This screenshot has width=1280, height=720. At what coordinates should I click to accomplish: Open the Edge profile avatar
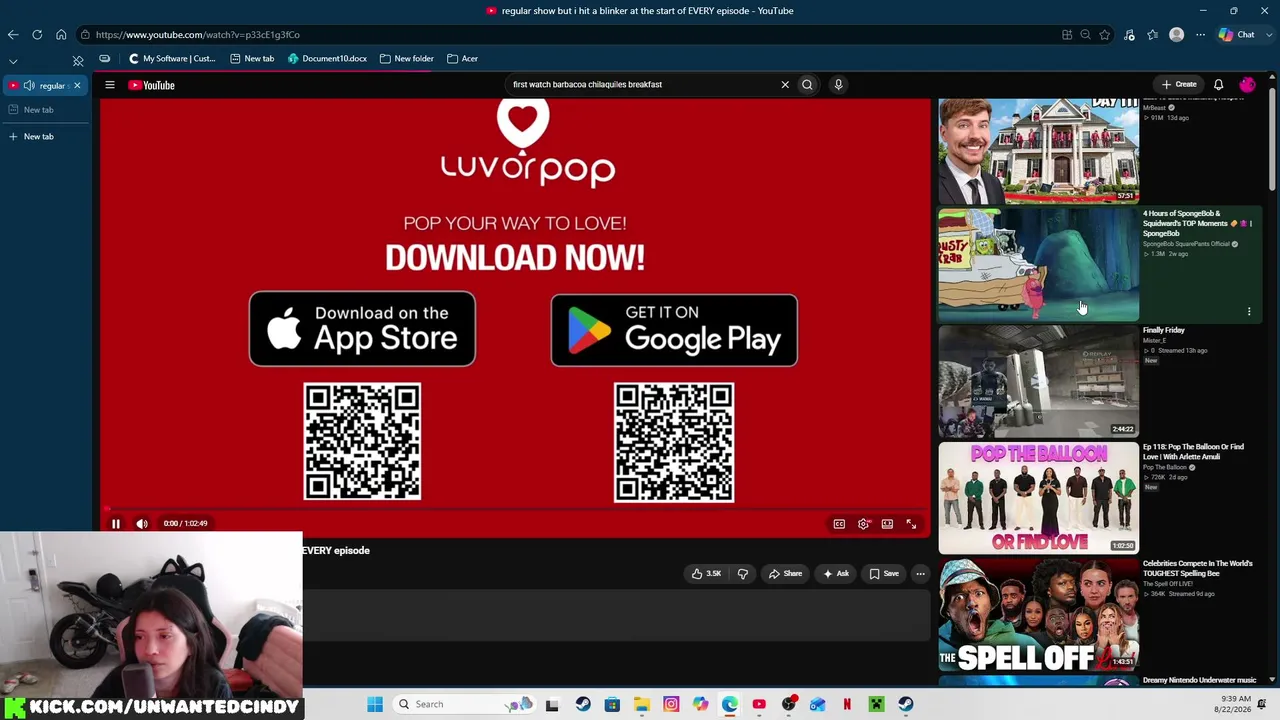(1177, 35)
